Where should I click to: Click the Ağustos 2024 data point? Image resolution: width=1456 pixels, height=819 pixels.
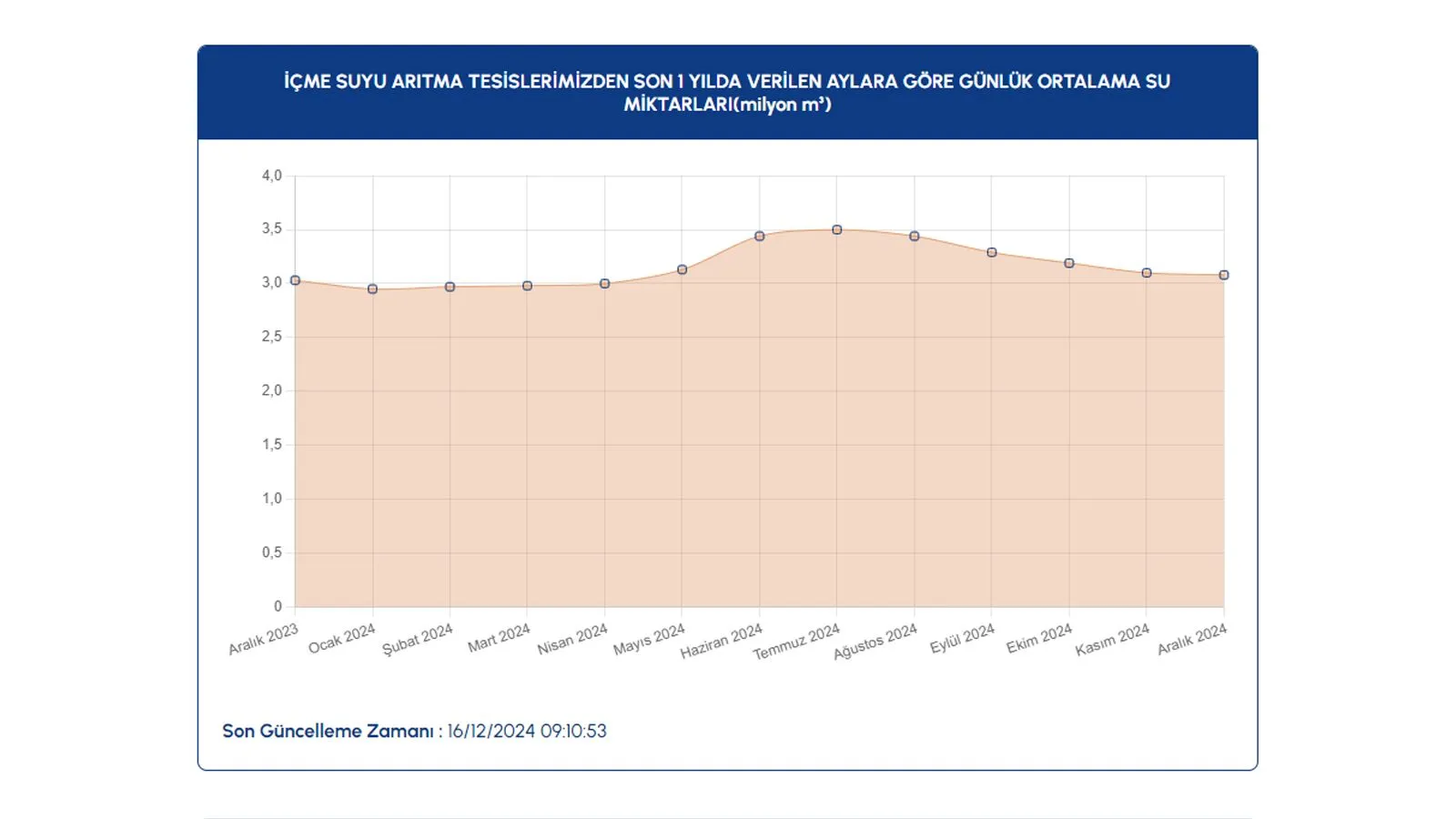pos(914,236)
